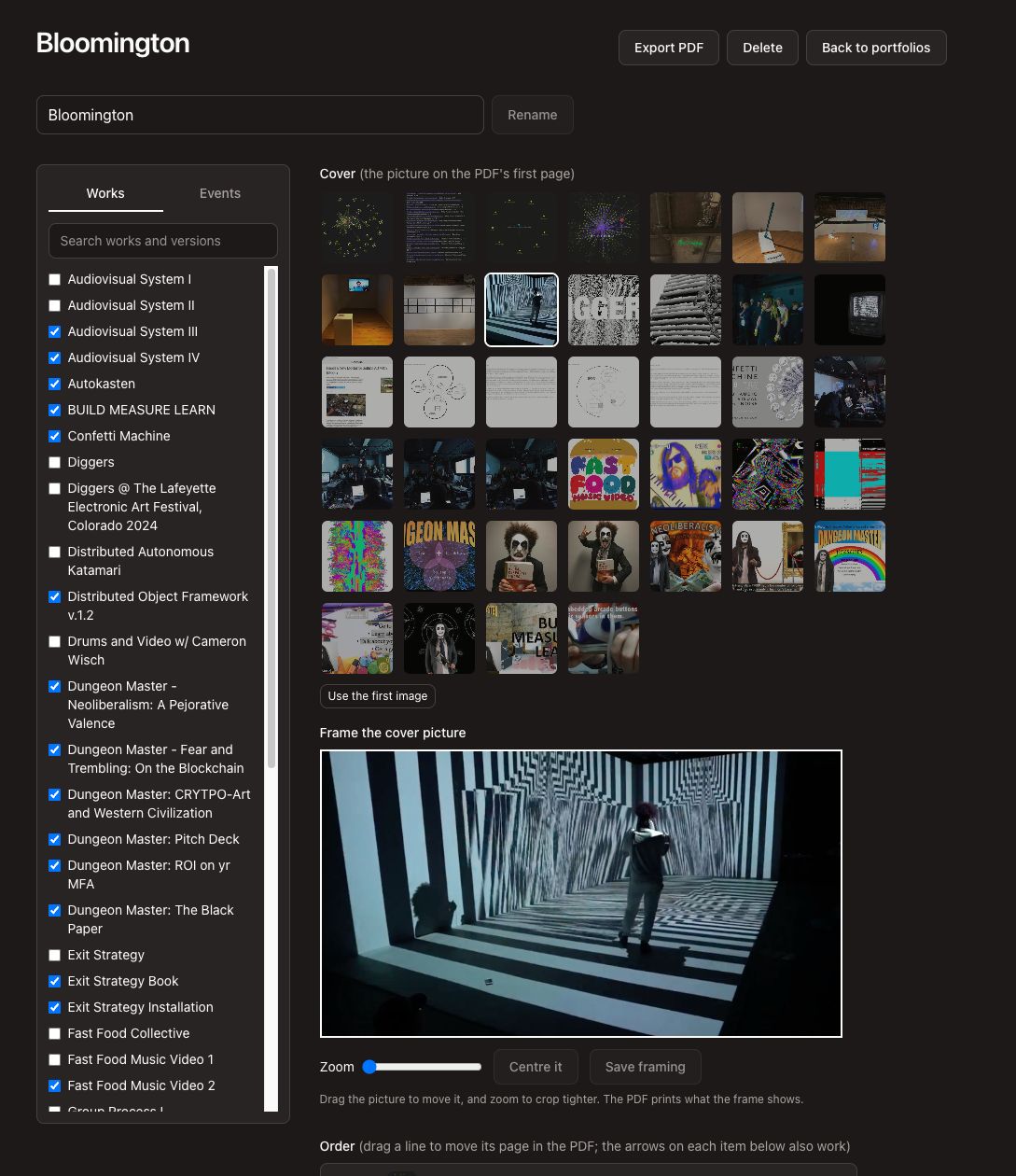Select the code text screenshot thumbnail

[439, 228]
